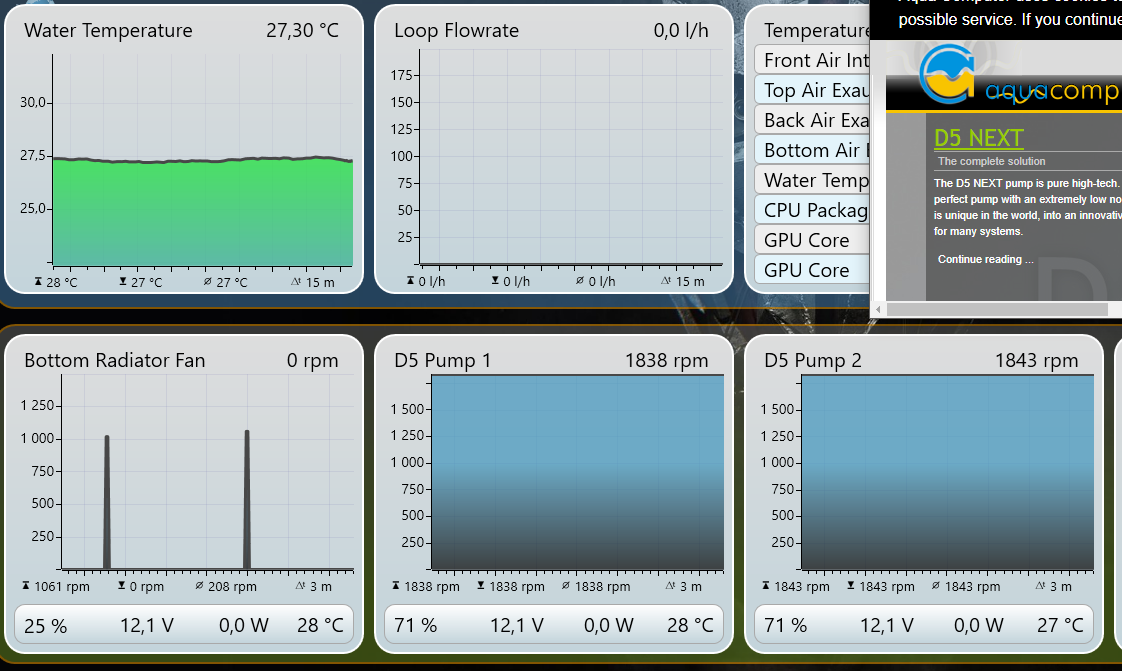Click the 27 °C value in D5 Pump 2 footer
1122x671 pixels.
[1060, 625]
